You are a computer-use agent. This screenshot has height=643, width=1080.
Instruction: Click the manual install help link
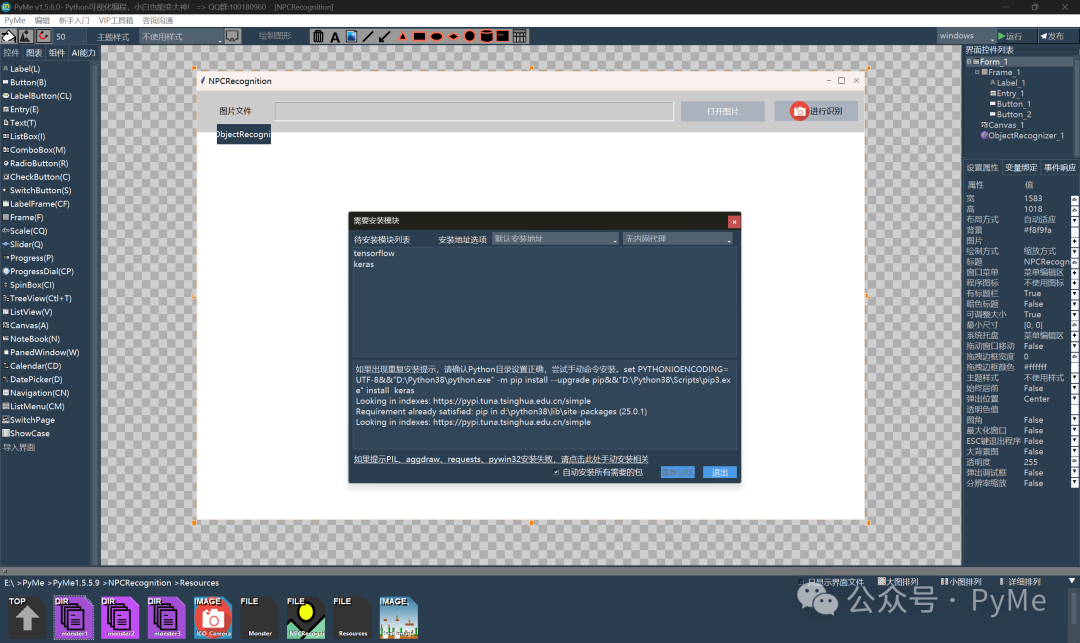[x=501, y=459]
